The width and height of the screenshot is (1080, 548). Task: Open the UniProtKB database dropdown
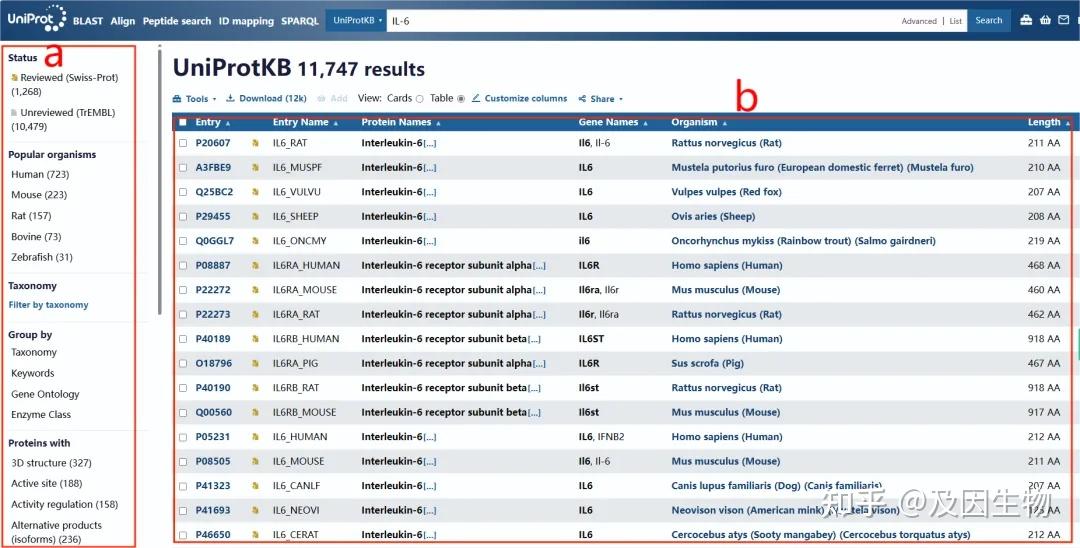[x=357, y=21]
